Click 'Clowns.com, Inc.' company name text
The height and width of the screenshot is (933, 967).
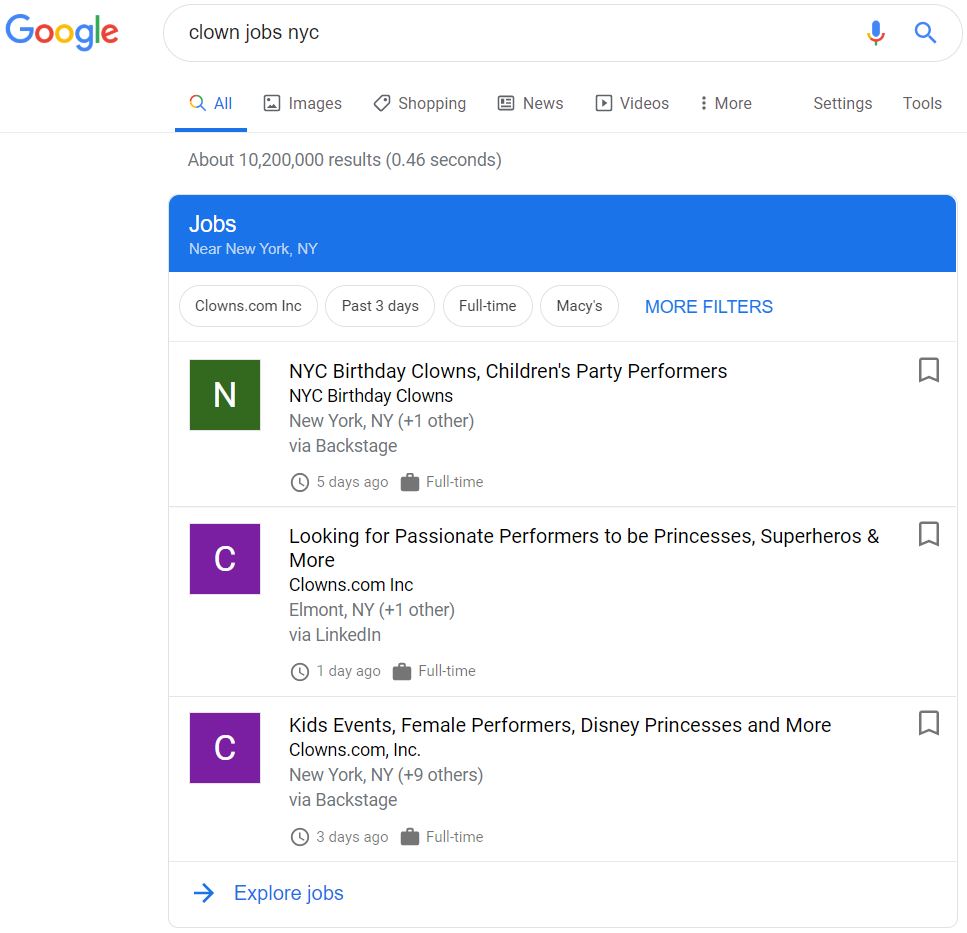tap(355, 750)
